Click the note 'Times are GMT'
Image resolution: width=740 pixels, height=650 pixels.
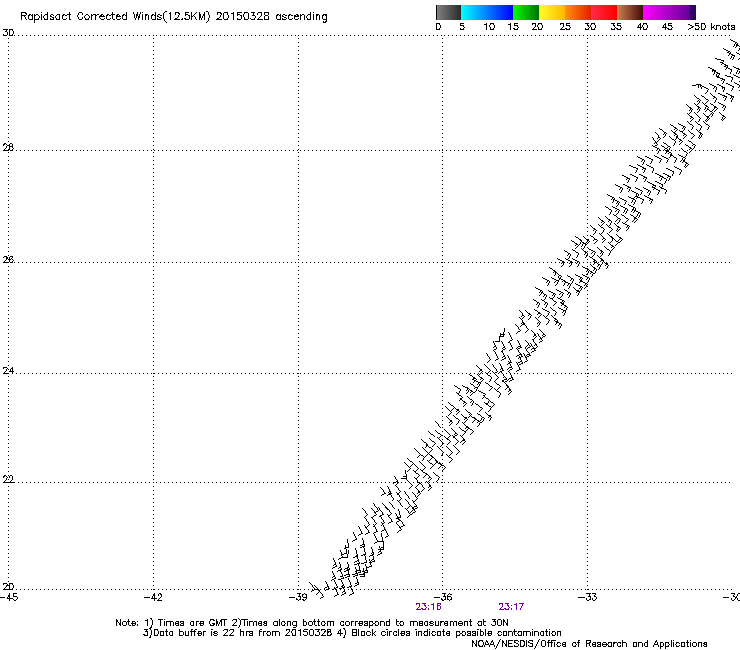pyautogui.click(x=192, y=623)
